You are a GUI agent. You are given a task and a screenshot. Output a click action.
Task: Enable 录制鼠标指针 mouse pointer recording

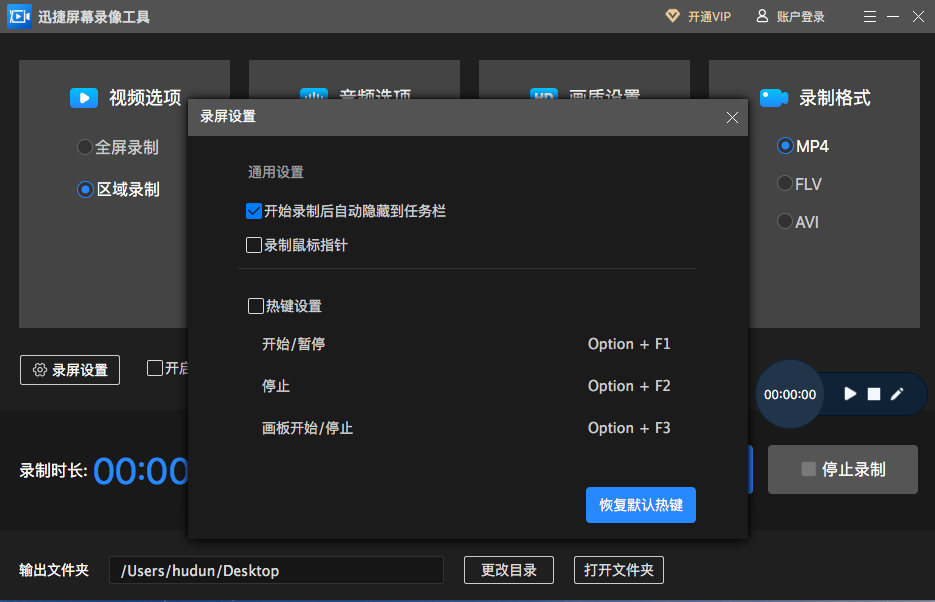pyautogui.click(x=254, y=245)
